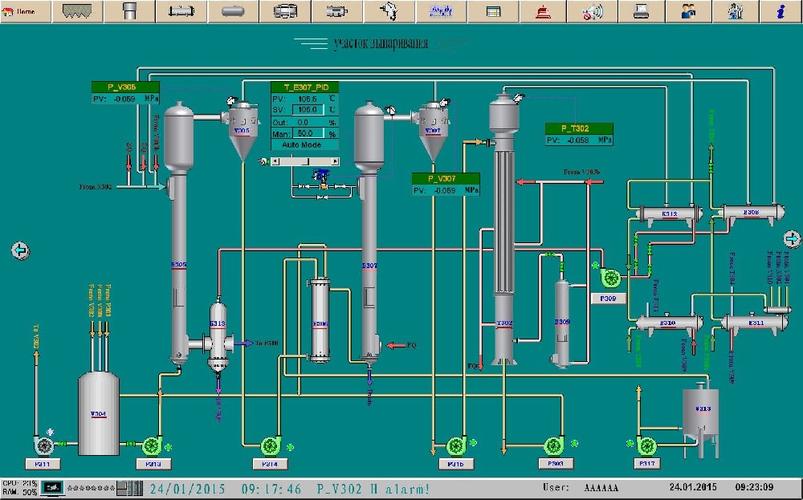This screenshot has width=803, height=500.
Task: Toggle the green pump P309
Action: pos(609,278)
